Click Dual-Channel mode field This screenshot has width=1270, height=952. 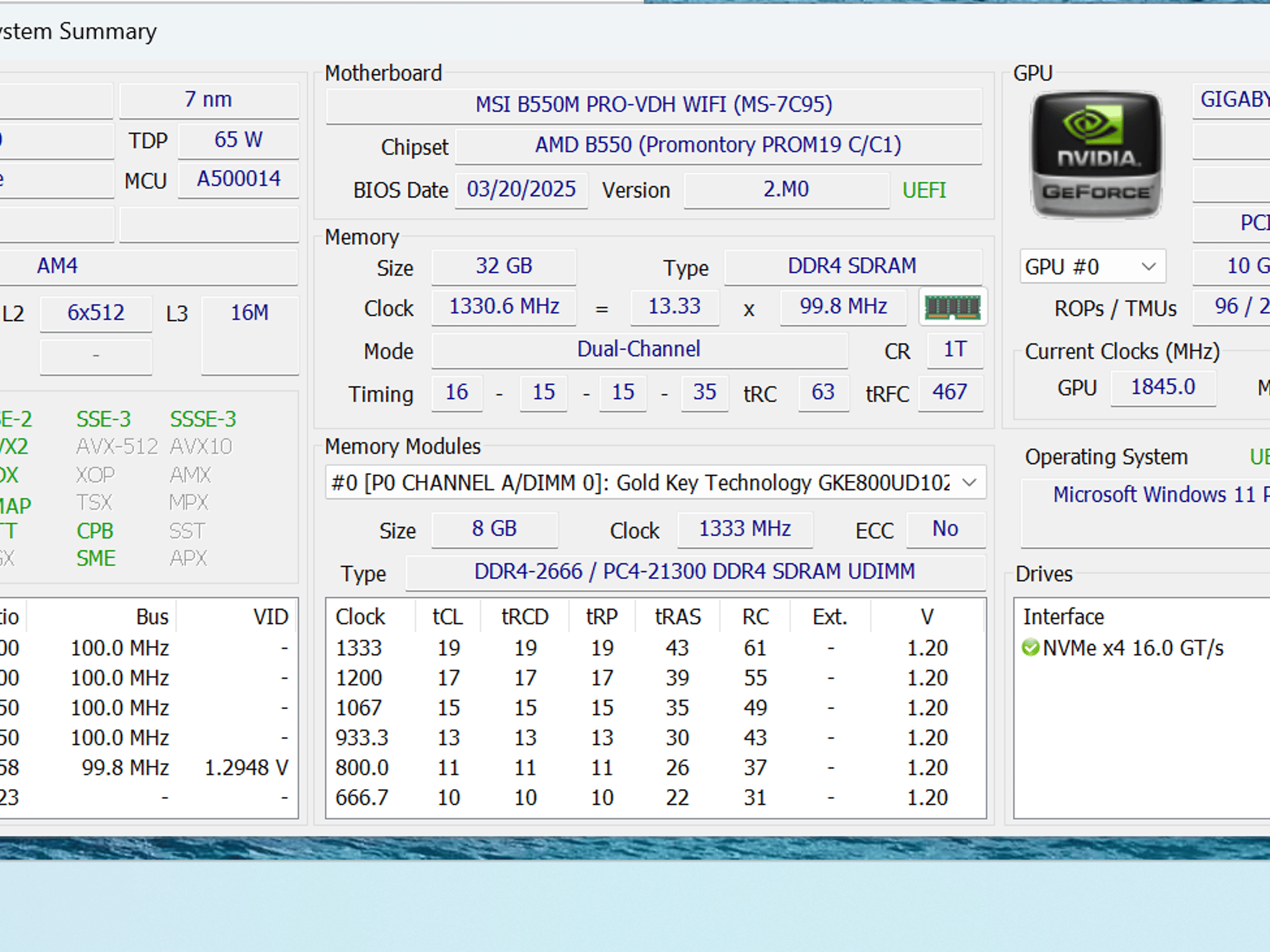tap(639, 350)
